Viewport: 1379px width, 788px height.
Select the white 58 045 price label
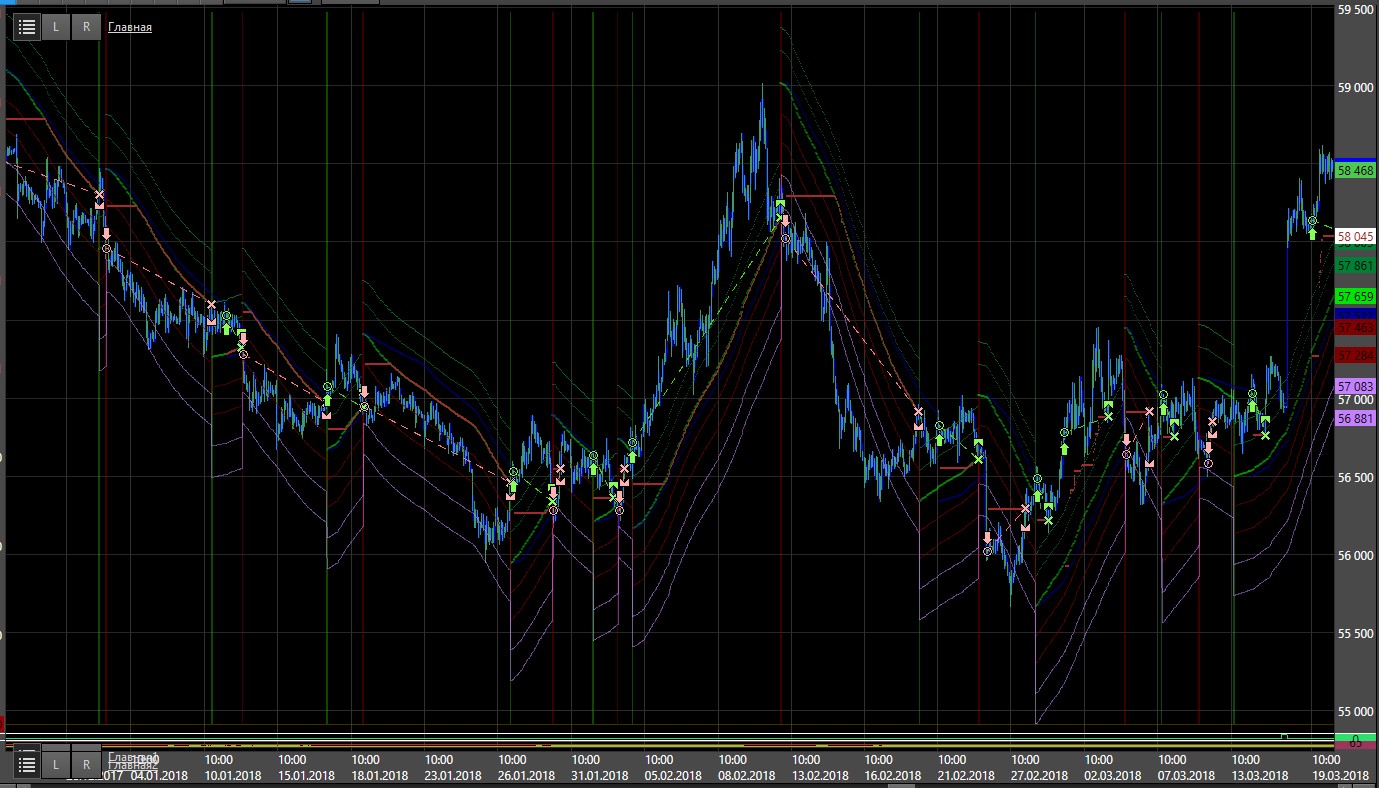click(x=1355, y=237)
